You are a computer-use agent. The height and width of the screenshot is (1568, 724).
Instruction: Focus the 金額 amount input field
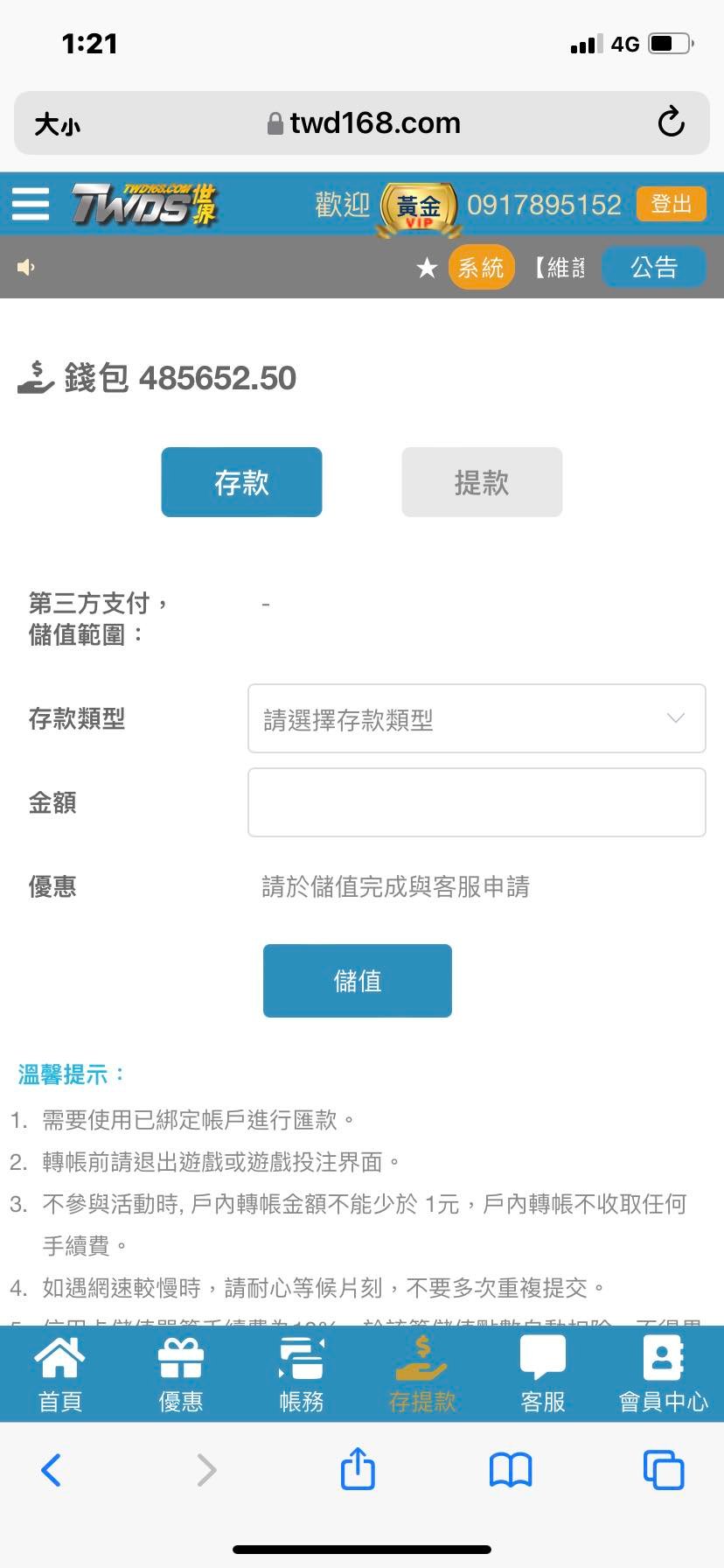[477, 802]
